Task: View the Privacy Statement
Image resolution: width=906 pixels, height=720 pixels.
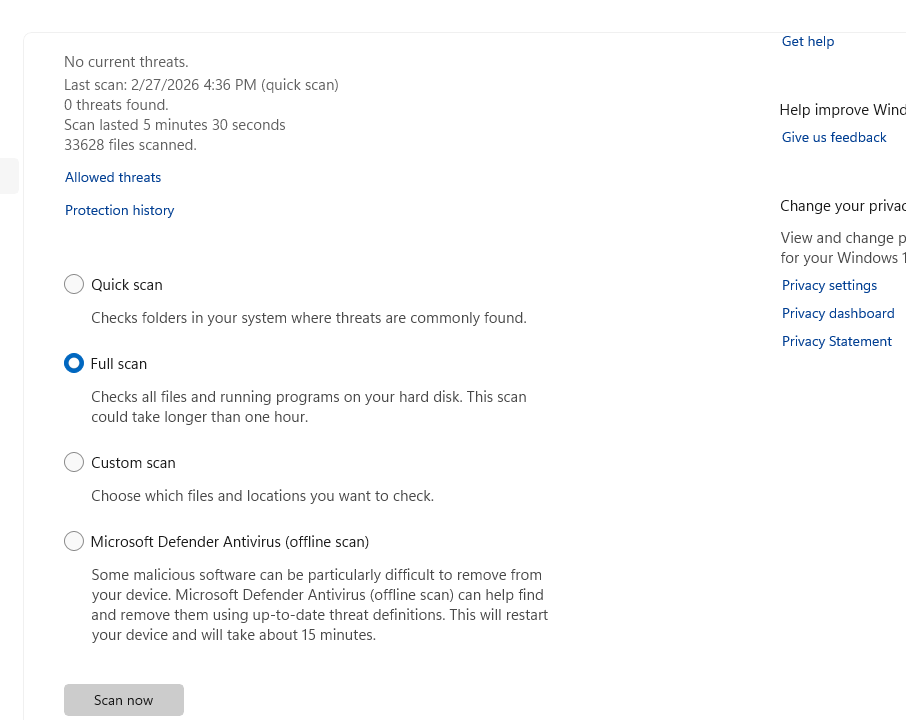Action: pyautogui.click(x=836, y=341)
